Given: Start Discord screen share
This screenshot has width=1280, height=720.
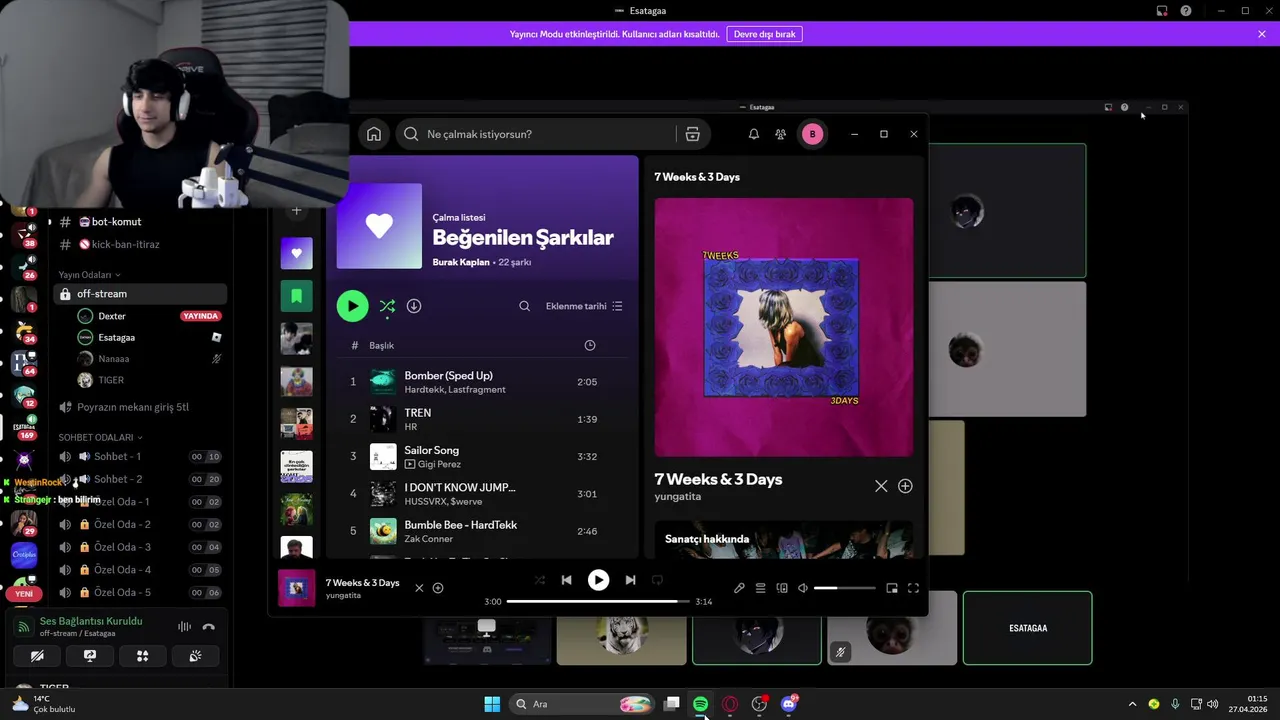Looking at the screenshot, I should pyautogui.click(x=90, y=656).
